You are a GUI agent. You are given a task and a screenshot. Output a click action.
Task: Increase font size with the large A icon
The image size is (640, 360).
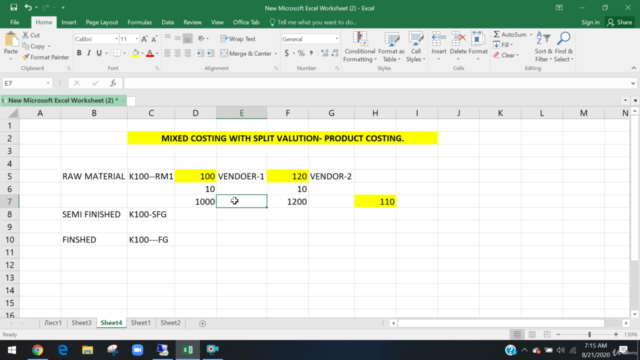click(144, 39)
